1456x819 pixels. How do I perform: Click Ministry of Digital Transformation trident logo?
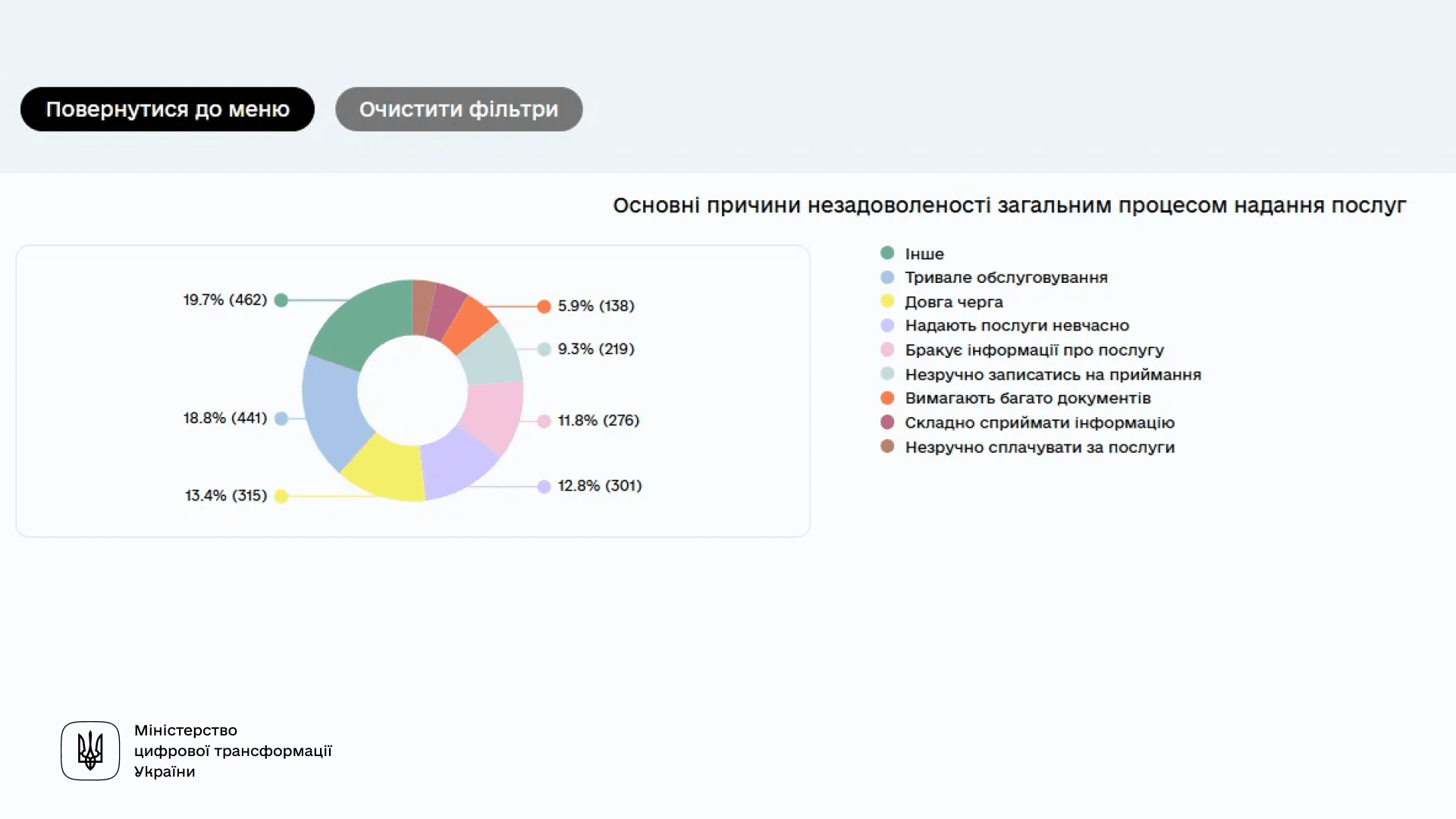tap(90, 751)
